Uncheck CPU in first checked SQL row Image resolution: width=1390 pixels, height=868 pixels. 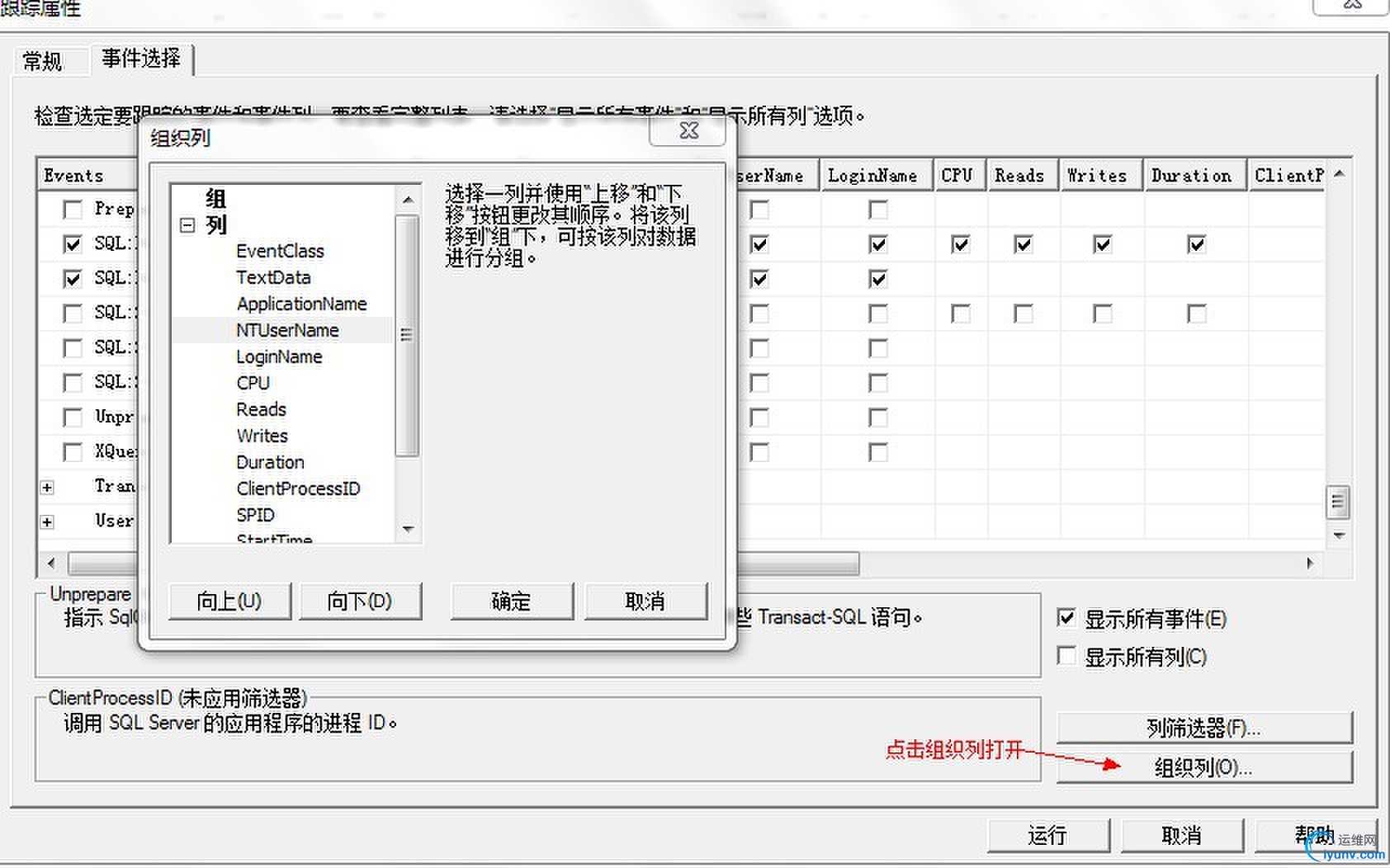[960, 244]
